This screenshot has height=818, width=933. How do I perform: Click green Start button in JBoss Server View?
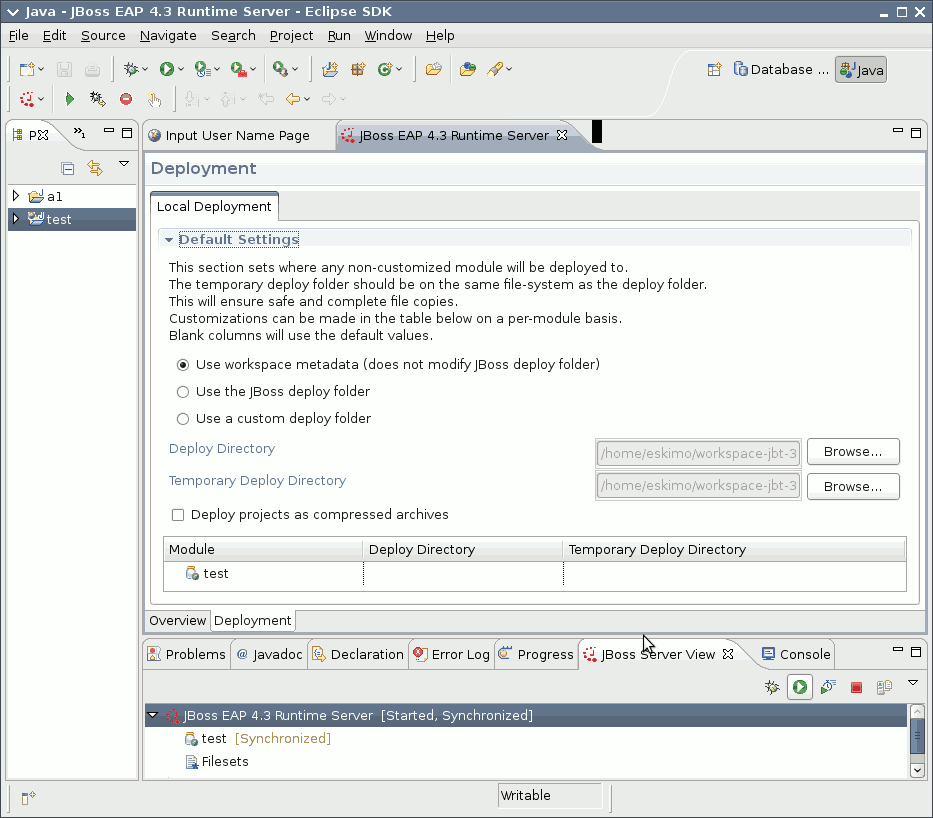click(800, 687)
